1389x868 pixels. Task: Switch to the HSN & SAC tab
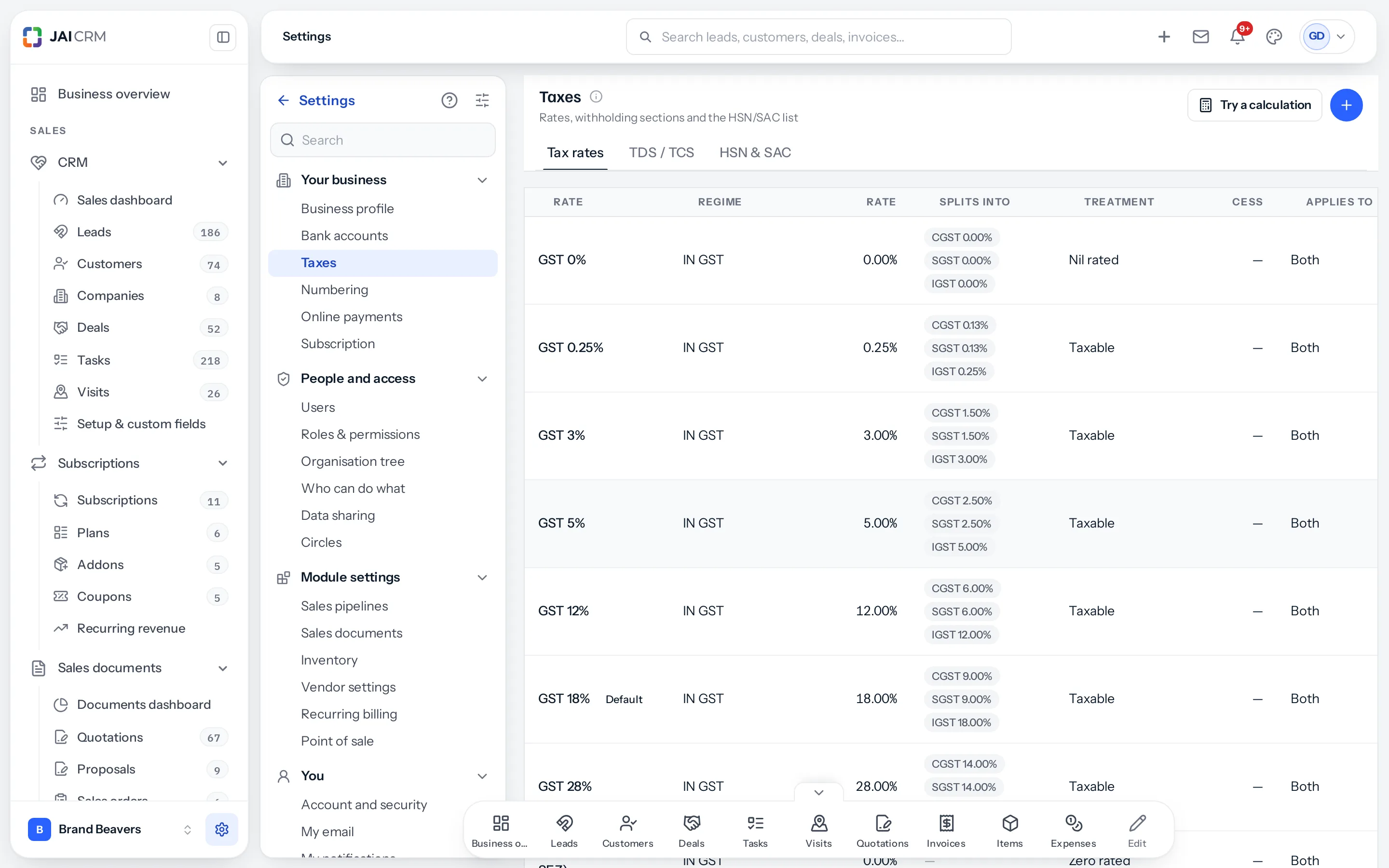point(755,153)
